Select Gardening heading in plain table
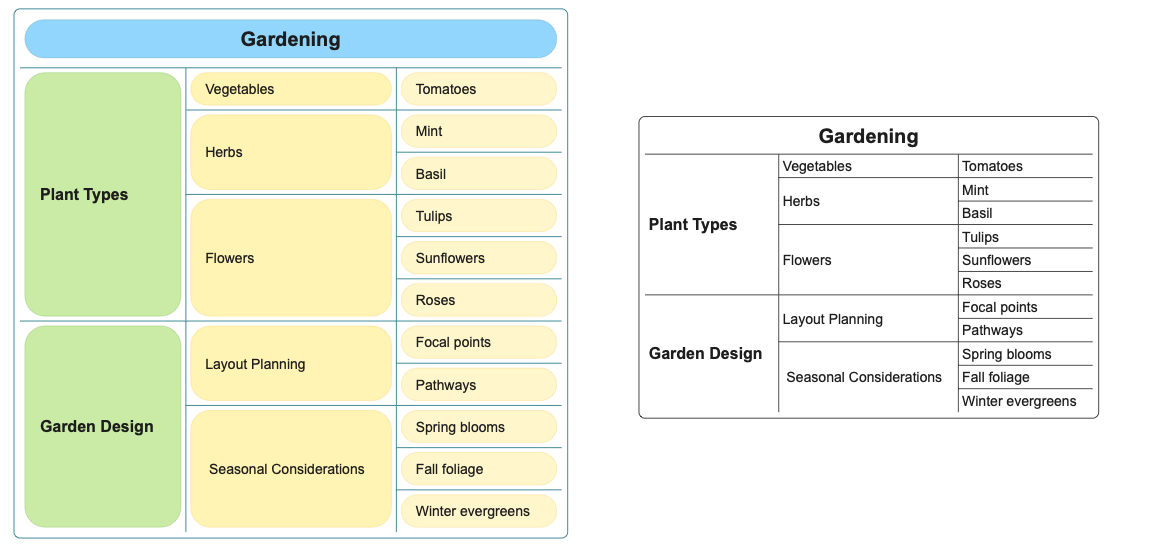Viewport: 1151px width, 558px height. click(868, 136)
